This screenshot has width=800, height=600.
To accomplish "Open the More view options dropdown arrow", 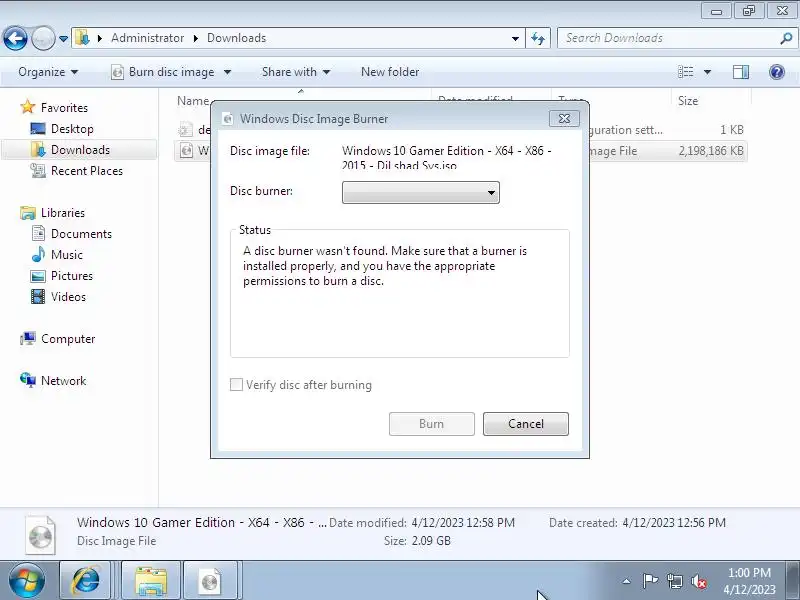I will [707, 72].
